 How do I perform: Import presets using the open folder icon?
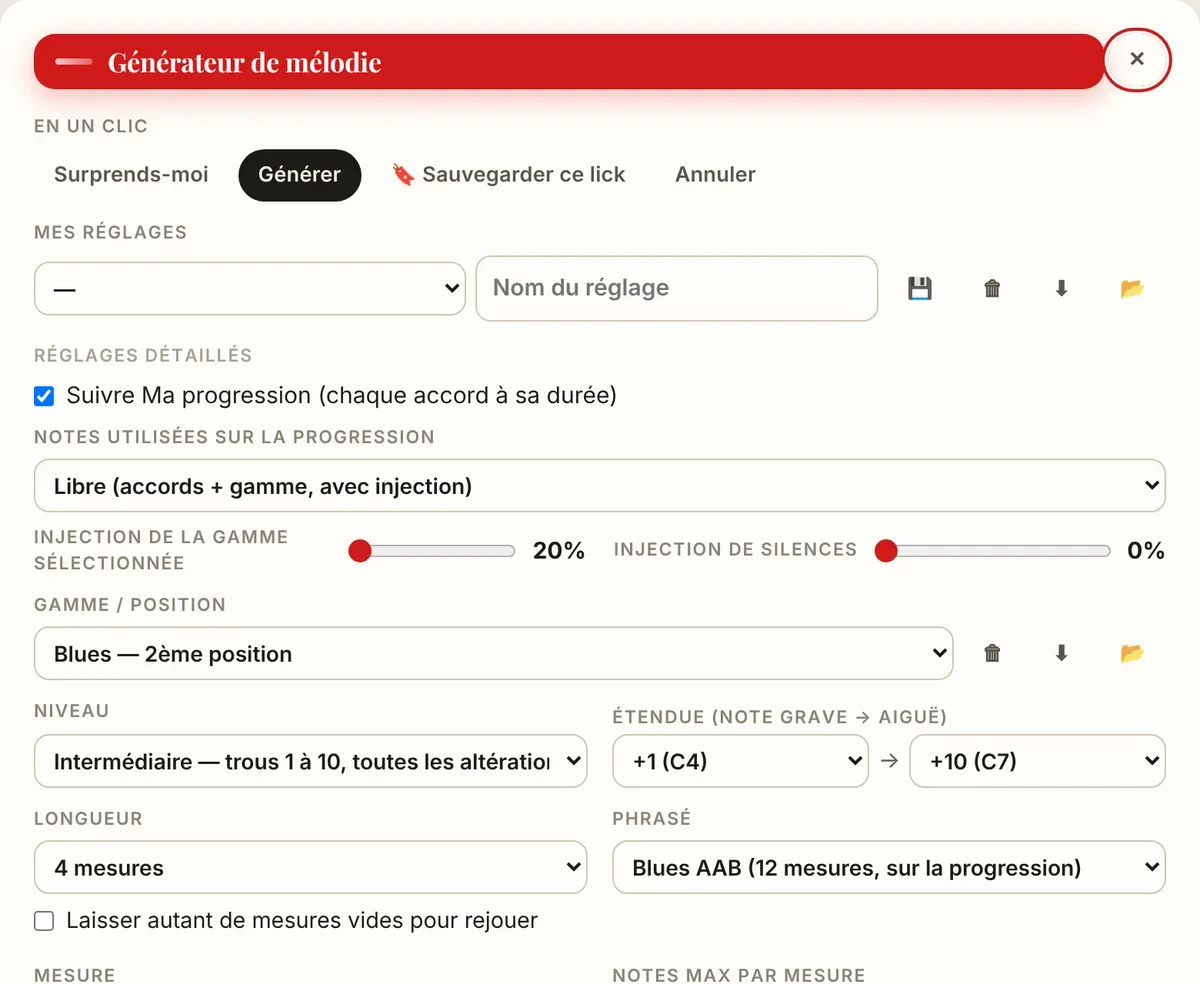click(x=1132, y=289)
